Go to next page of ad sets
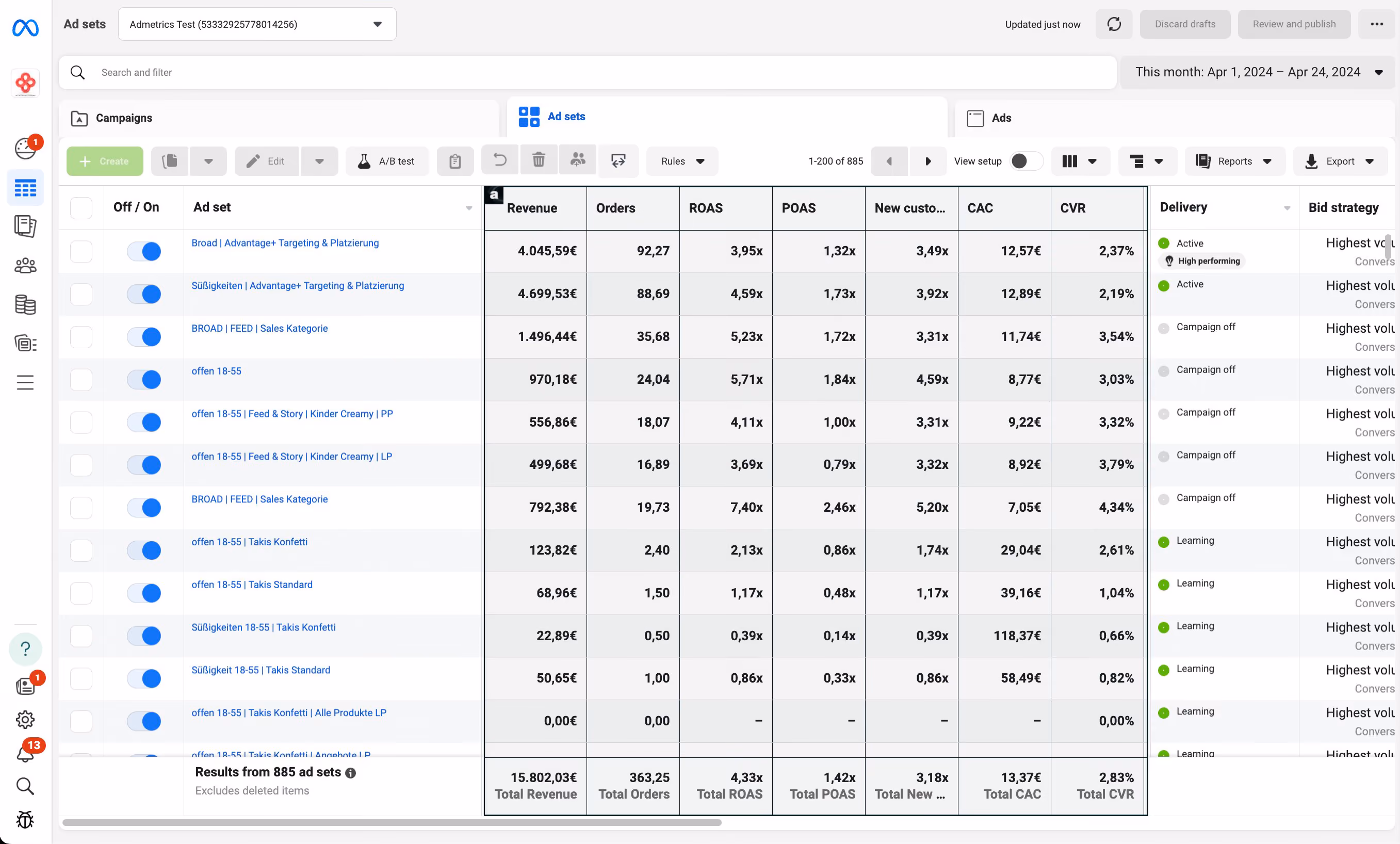The image size is (1400, 844). [928, 161]
